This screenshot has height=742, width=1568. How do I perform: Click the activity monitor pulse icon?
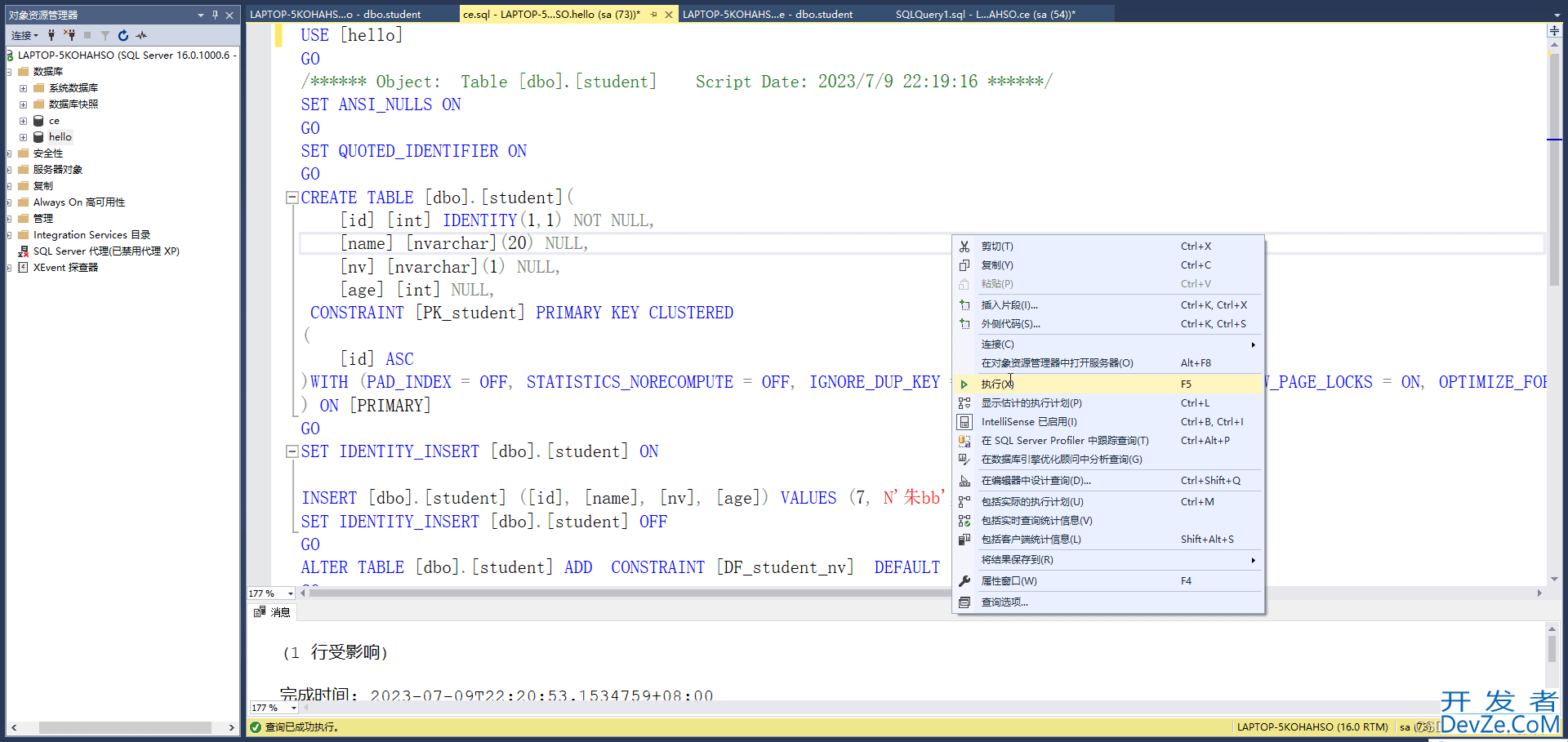tap(141, 35)
